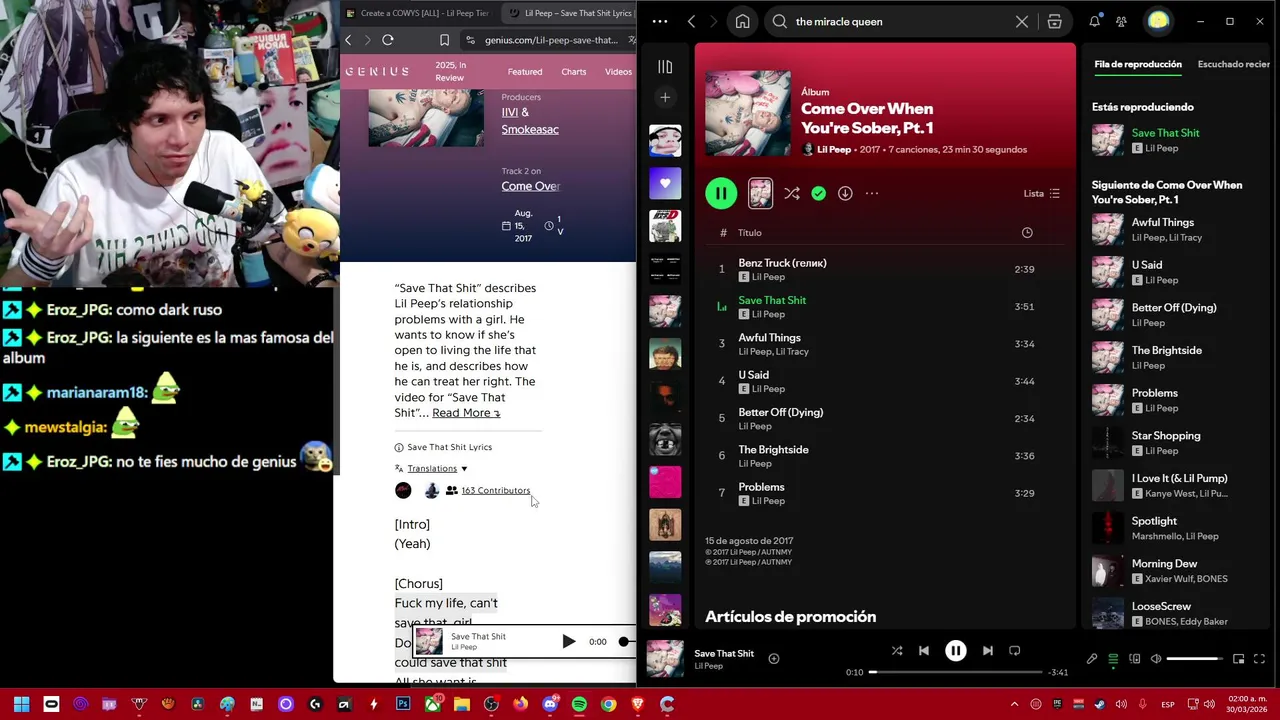Open Liked Songs purple heart playlist
This screenshot has height=720, width=1280.
(665, 183)
